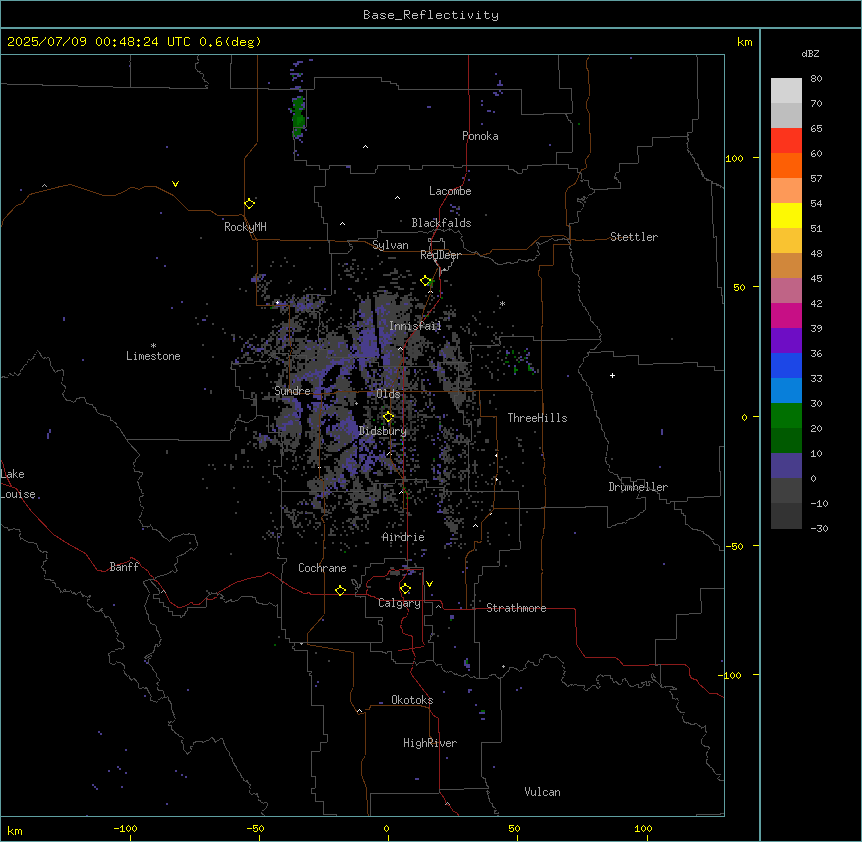
Task: Select the yellow diamond marker above Calgary label
Action: click(405, 589)
